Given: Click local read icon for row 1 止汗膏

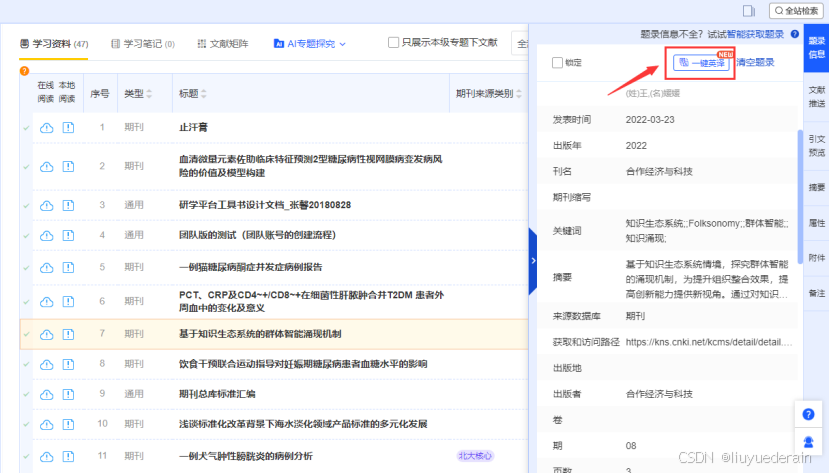Looking at the screenshot, I should [68, 127].
